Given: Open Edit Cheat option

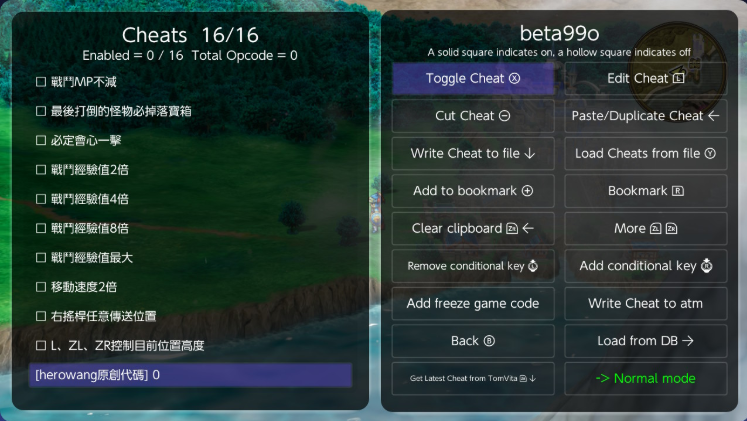Looking at the screenshot, I should (x=645, y=78).
